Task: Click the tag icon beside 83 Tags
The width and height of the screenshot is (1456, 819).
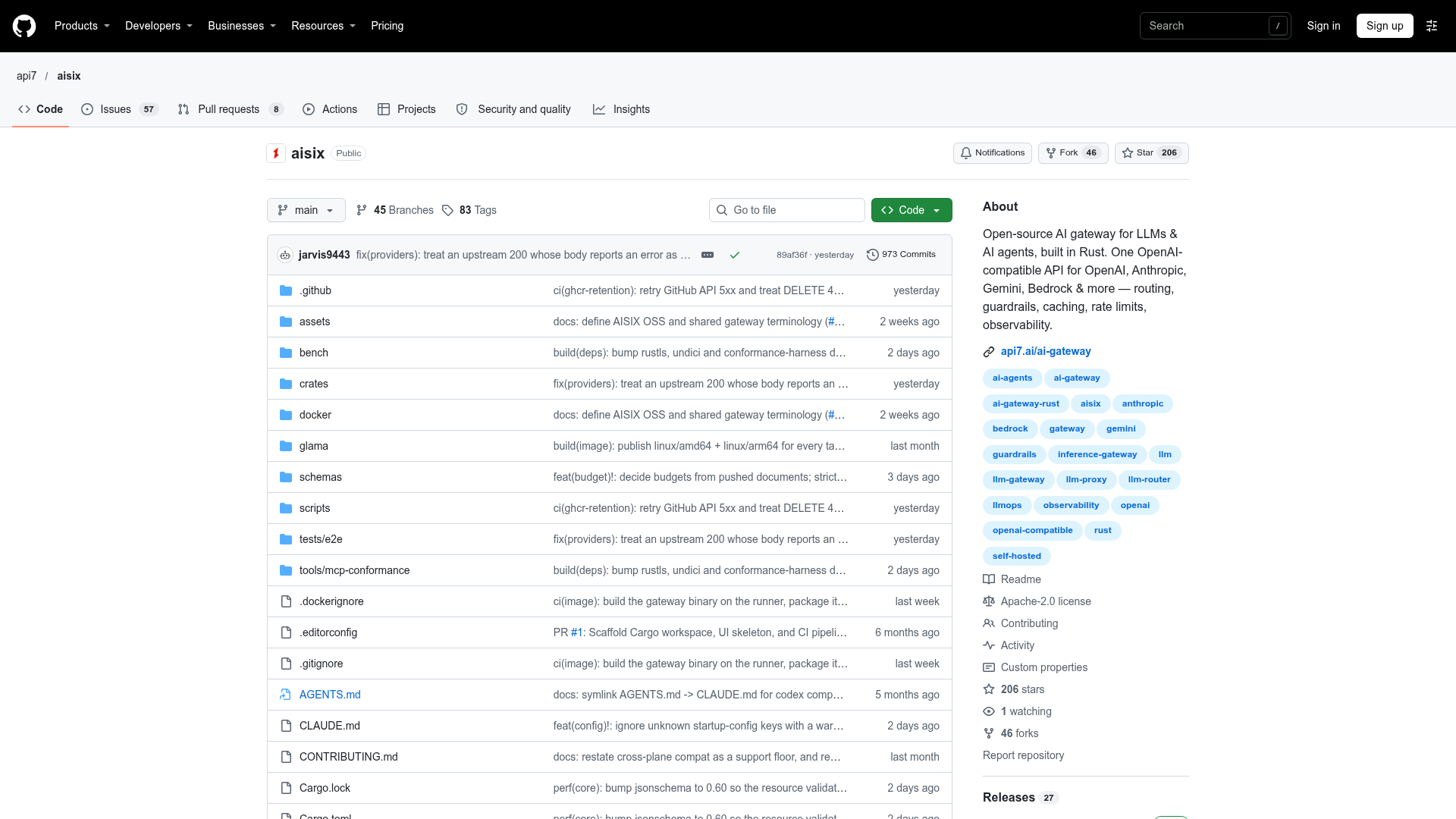Action: (x=447, y=210)
